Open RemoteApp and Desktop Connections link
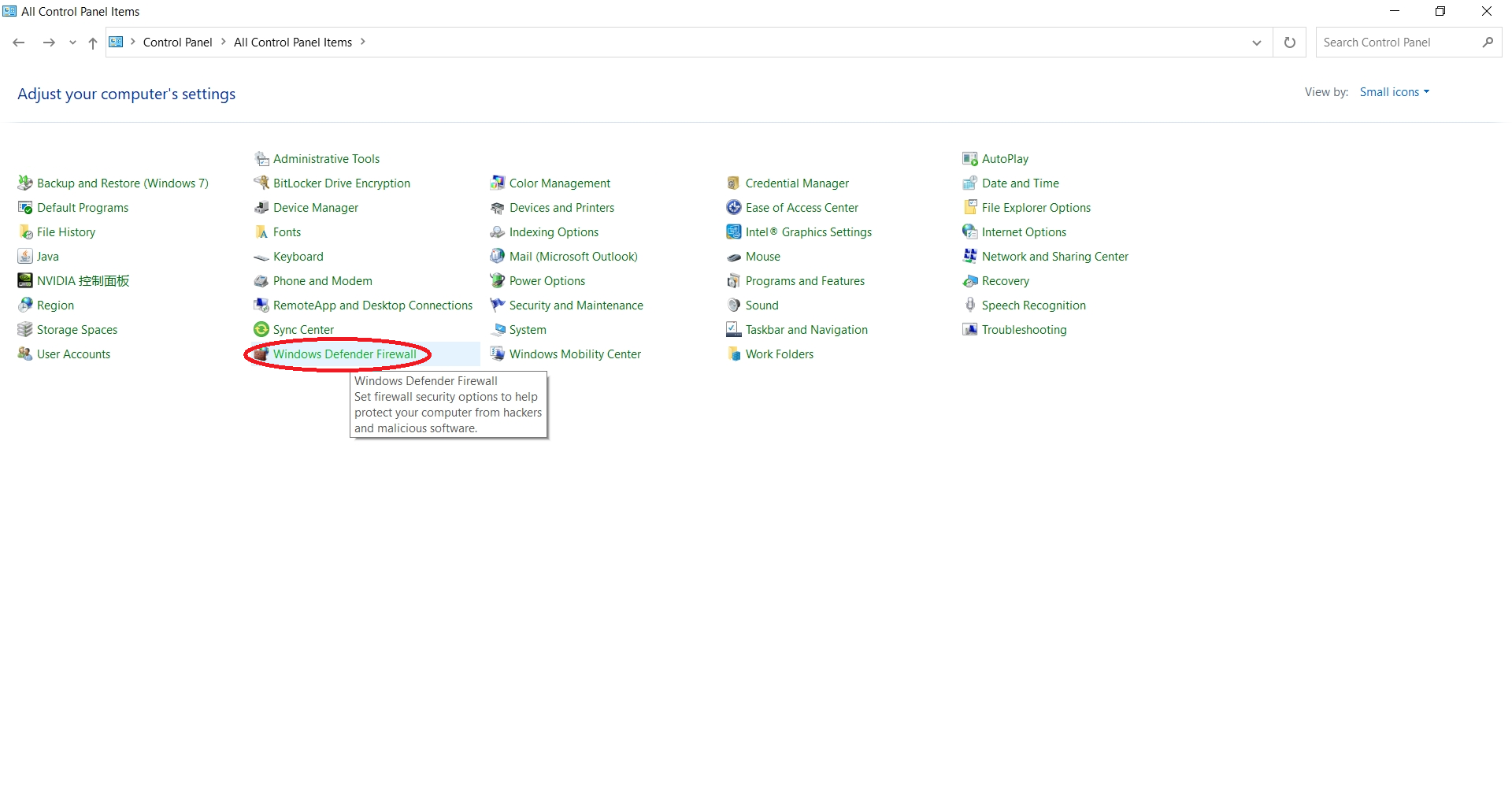Screen dimensions: 1512x811 pyautogui.click(x=373, y=306)
